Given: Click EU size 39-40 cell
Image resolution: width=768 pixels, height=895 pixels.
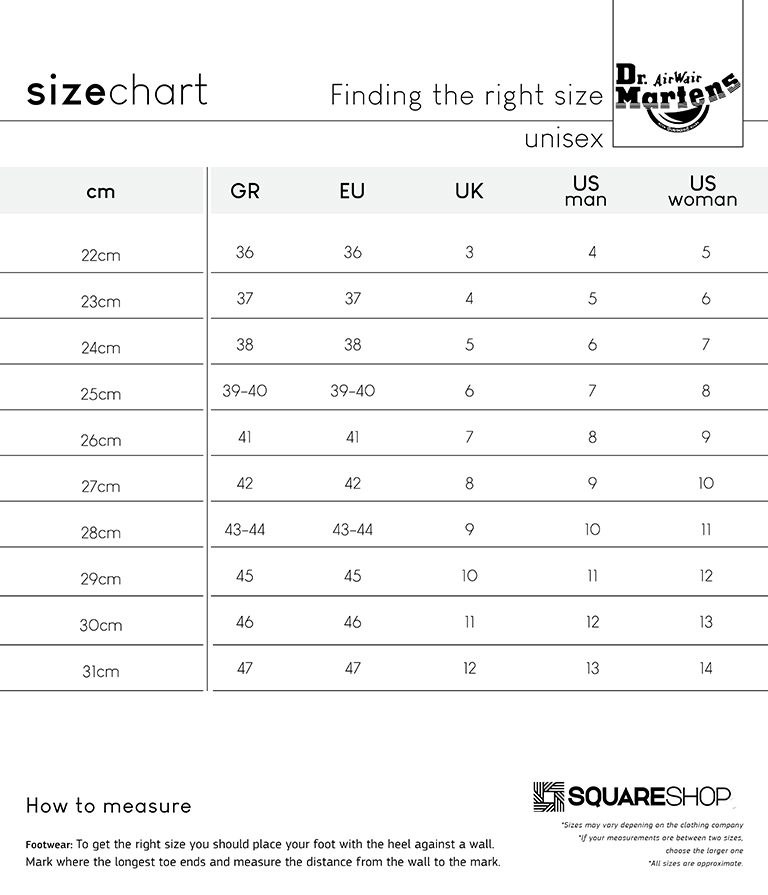Looking at the screenshot, I should pos(353,391).
